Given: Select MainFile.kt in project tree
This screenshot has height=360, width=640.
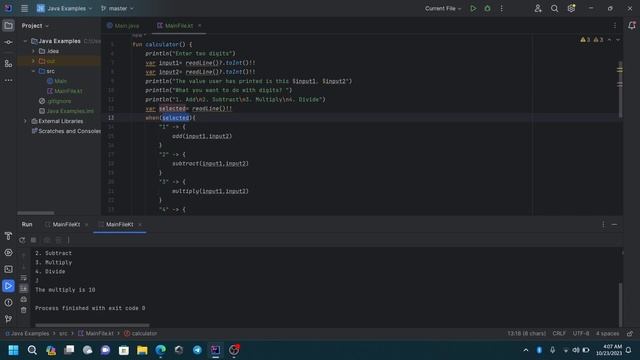Looking at the screenshot, I should coord(64,91).
